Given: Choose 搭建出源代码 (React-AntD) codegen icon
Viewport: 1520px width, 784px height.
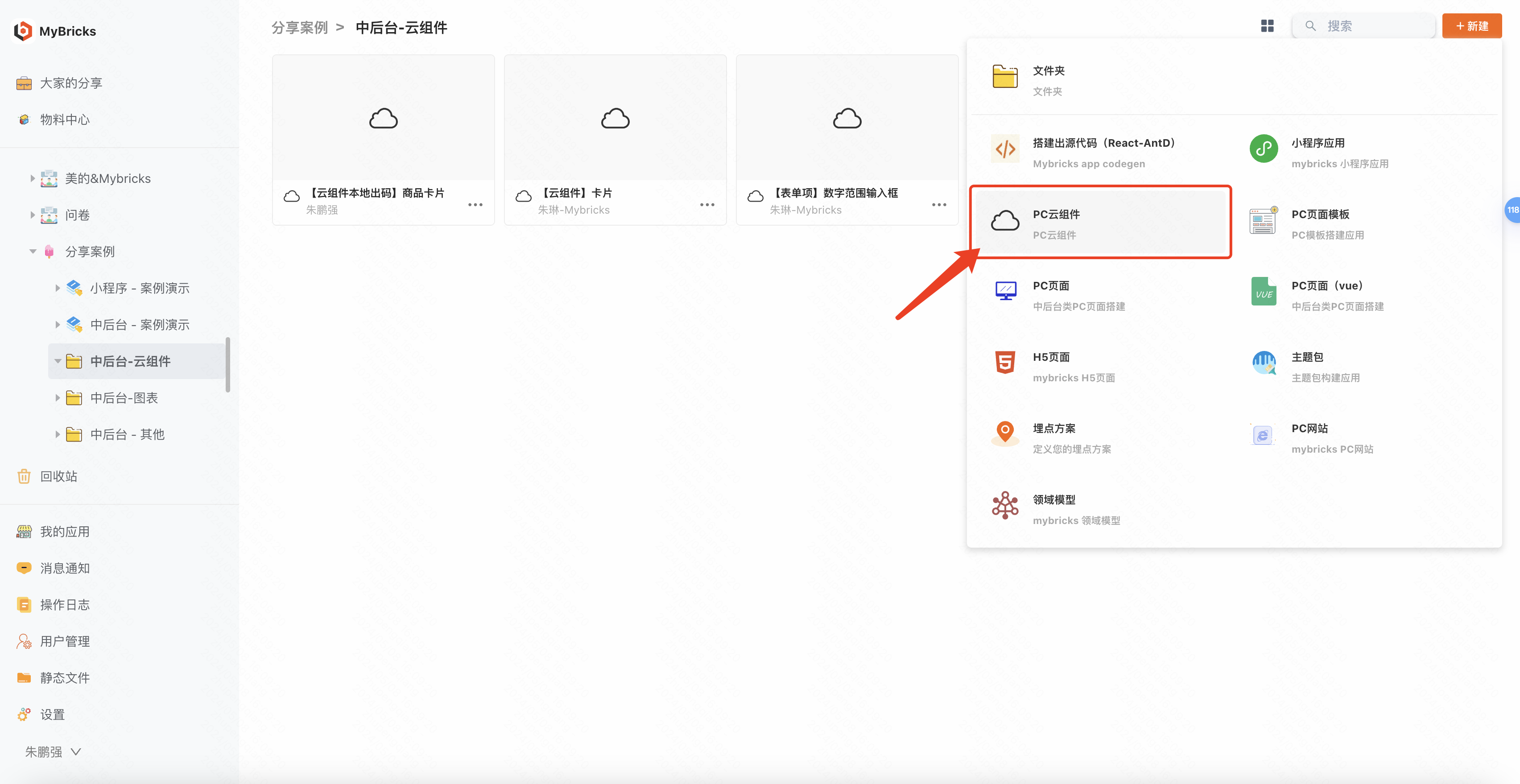Looking at the screenshot, I should point(1005,149).
